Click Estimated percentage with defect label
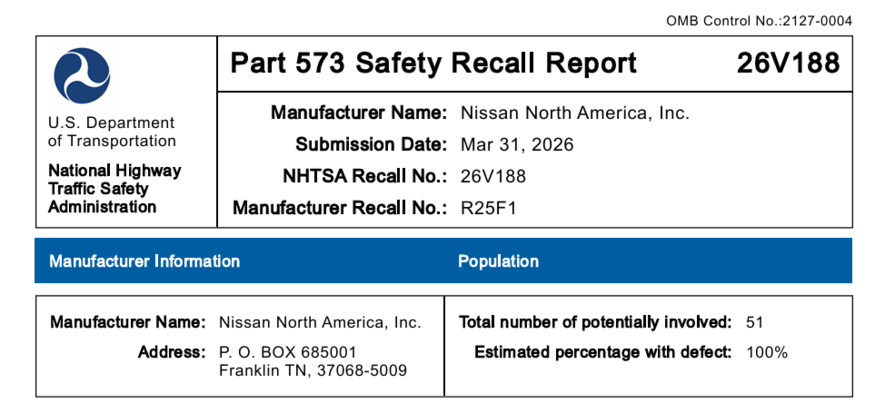This screenshot has width=875, height=403. pyautogui.click(x=602, y=352)
